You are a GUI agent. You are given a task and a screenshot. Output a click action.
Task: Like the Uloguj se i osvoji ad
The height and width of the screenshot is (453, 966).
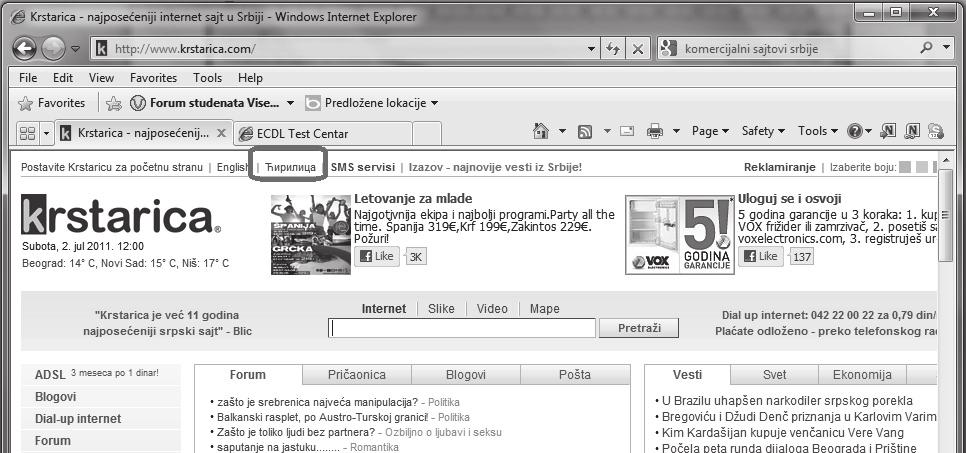[x=761, y=256]
